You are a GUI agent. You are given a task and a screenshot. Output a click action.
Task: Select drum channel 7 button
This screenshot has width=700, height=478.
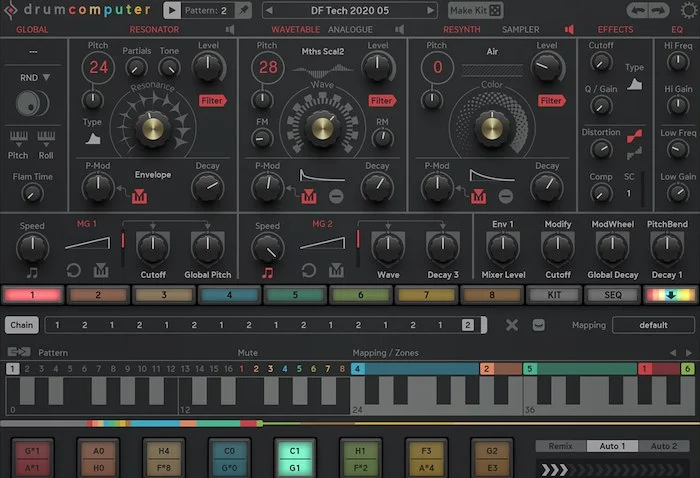(426, 295)
